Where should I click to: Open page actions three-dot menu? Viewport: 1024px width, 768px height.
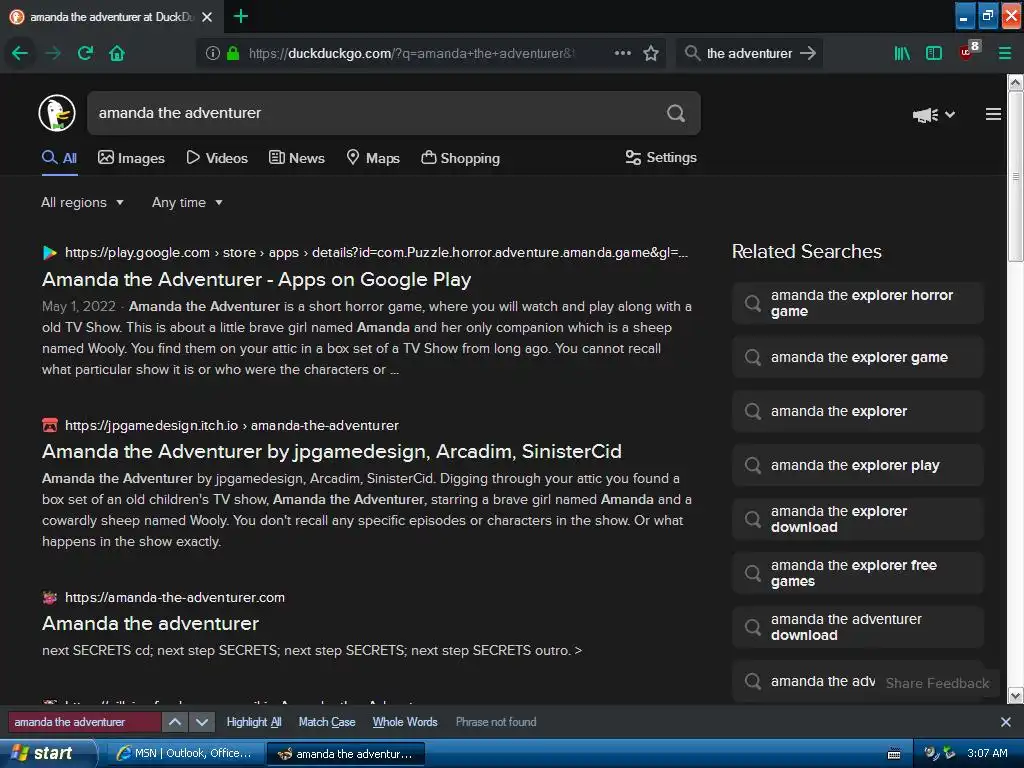(x=622, y=53)
